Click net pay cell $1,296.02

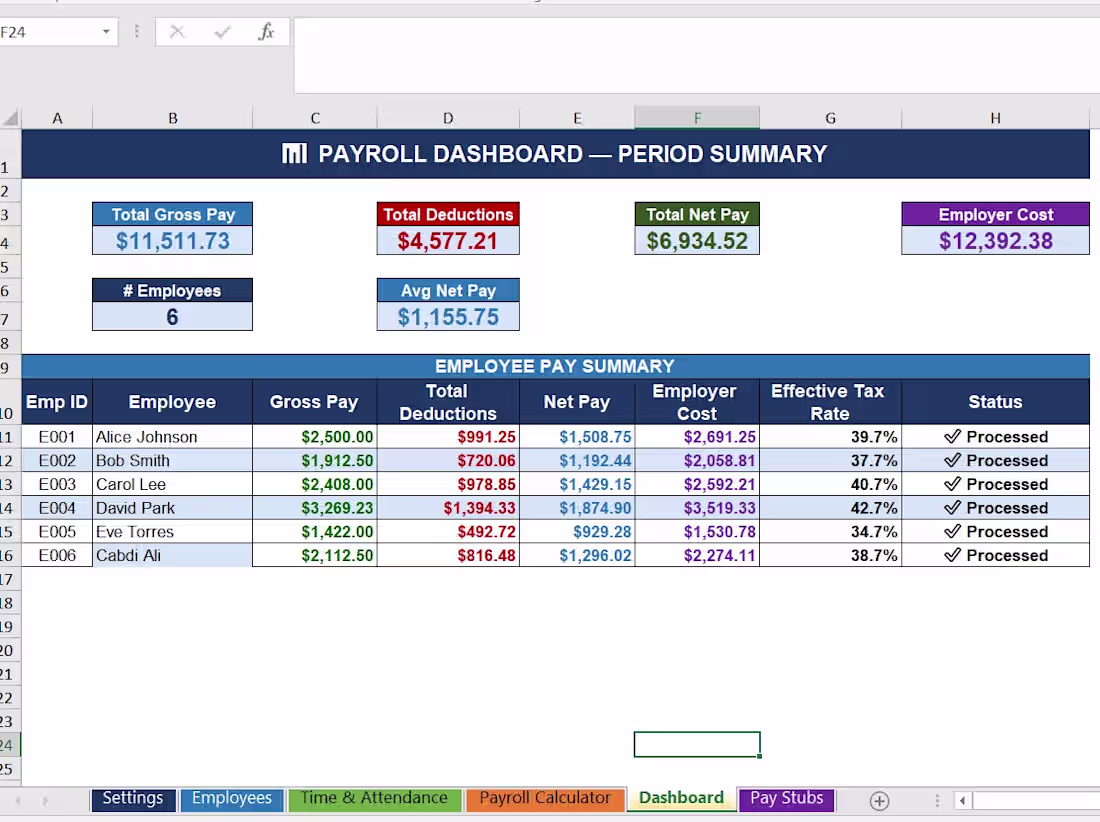pos(577,555)
